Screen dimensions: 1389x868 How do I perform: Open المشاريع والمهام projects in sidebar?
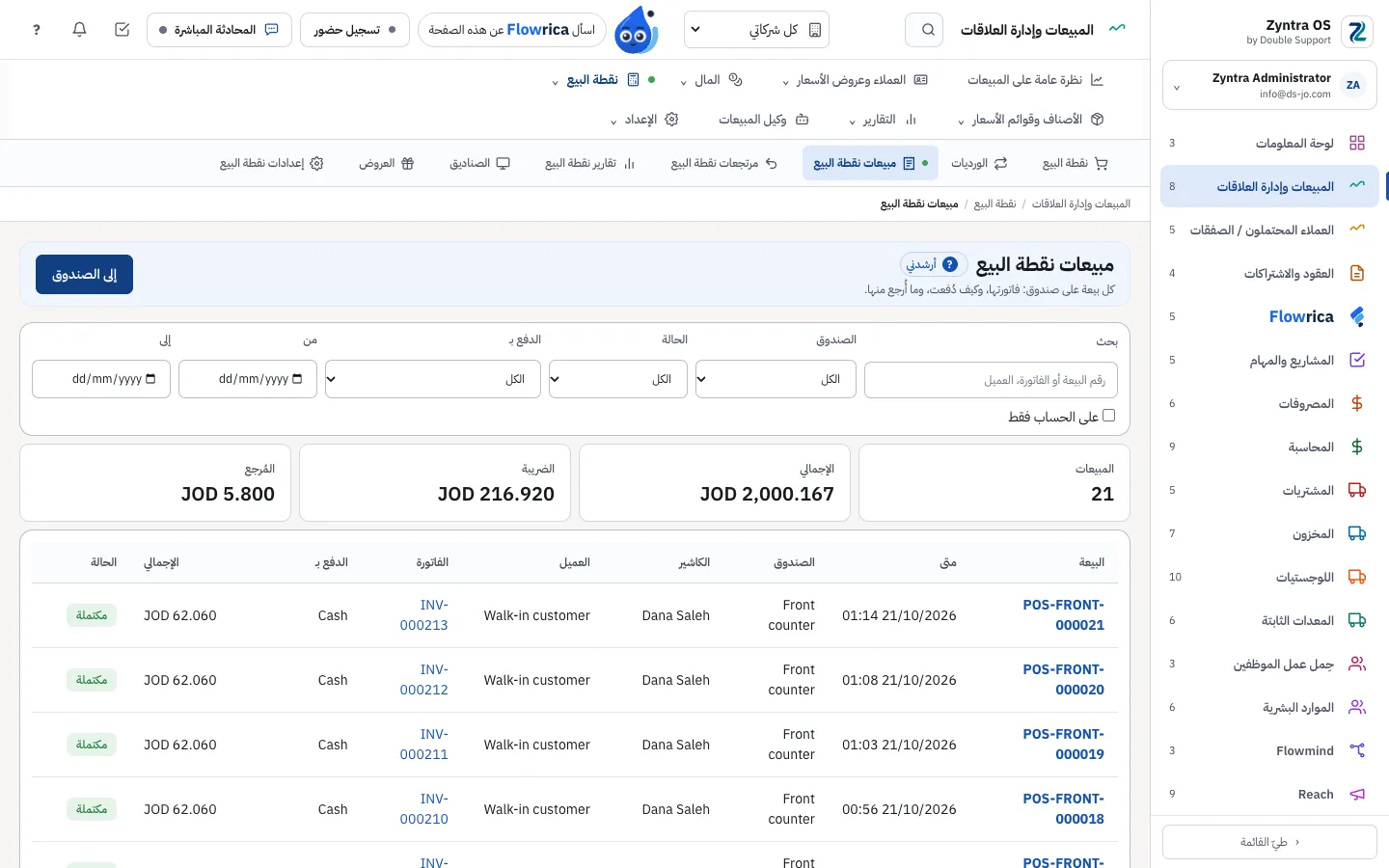tap(1268, 360)
